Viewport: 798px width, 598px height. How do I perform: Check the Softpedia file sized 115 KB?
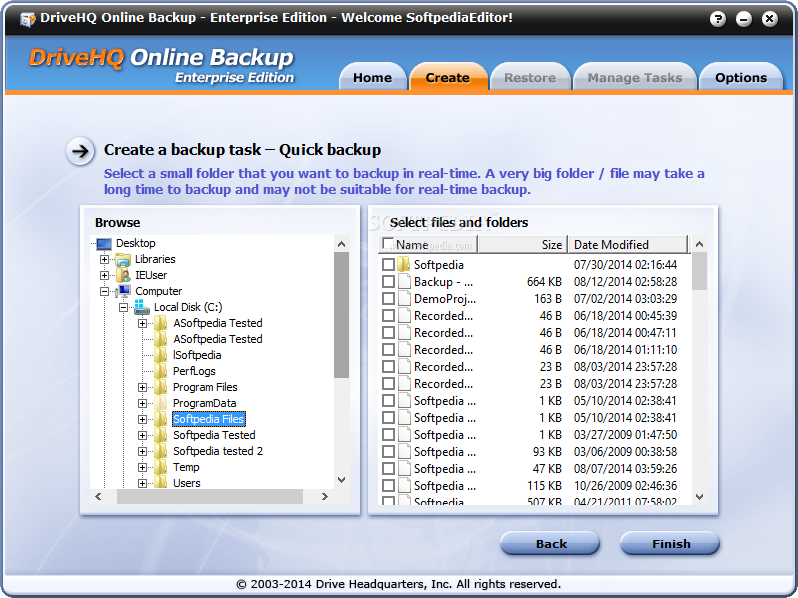point(388,486)
